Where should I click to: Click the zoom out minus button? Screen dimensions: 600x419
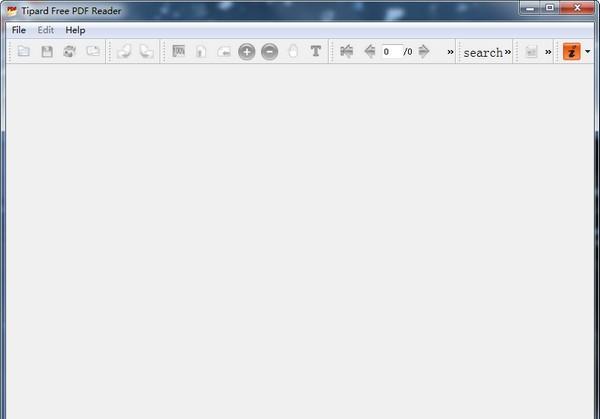tap(270, 51)
